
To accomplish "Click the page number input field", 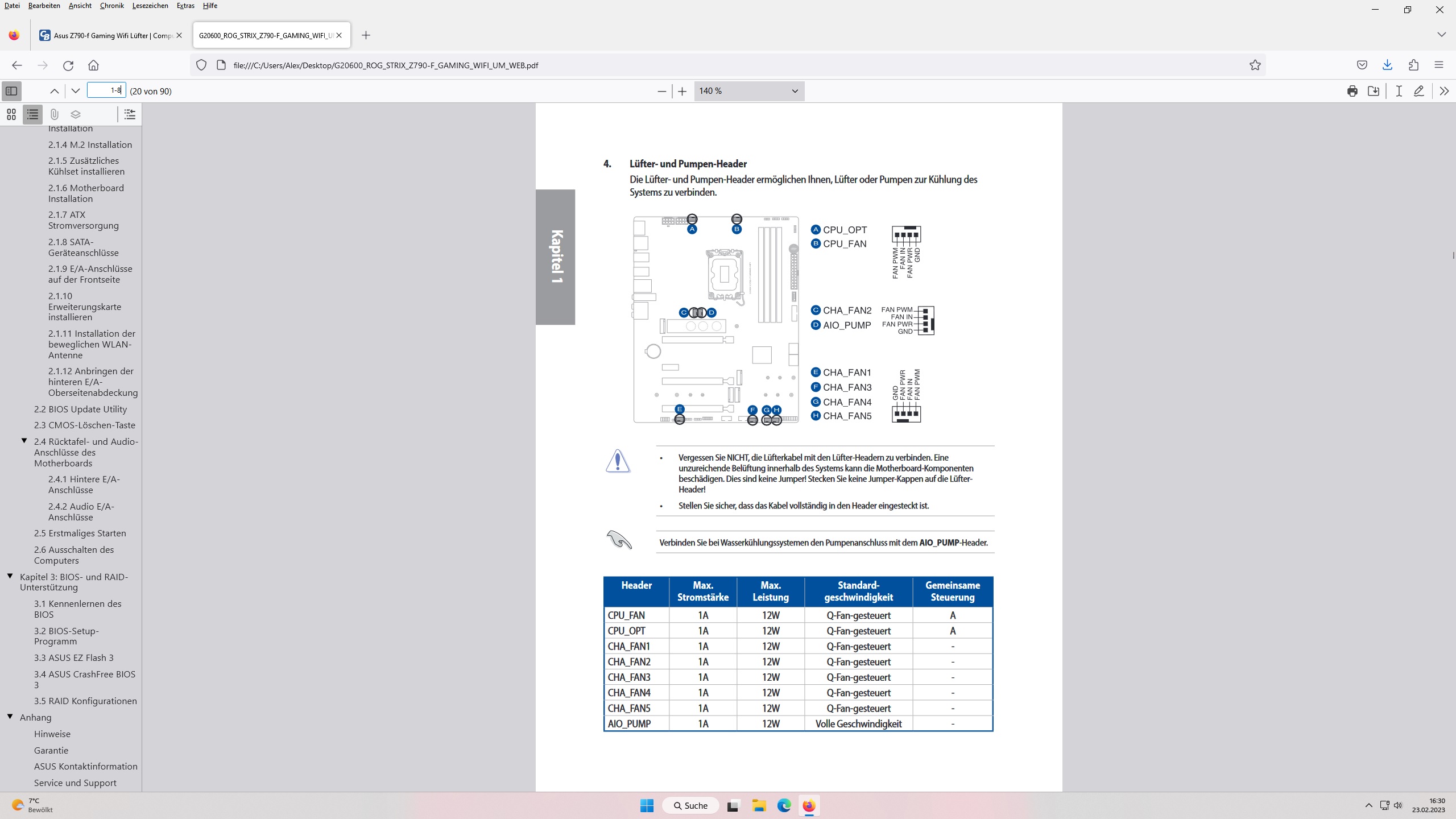I will click(x=106, y=90).
